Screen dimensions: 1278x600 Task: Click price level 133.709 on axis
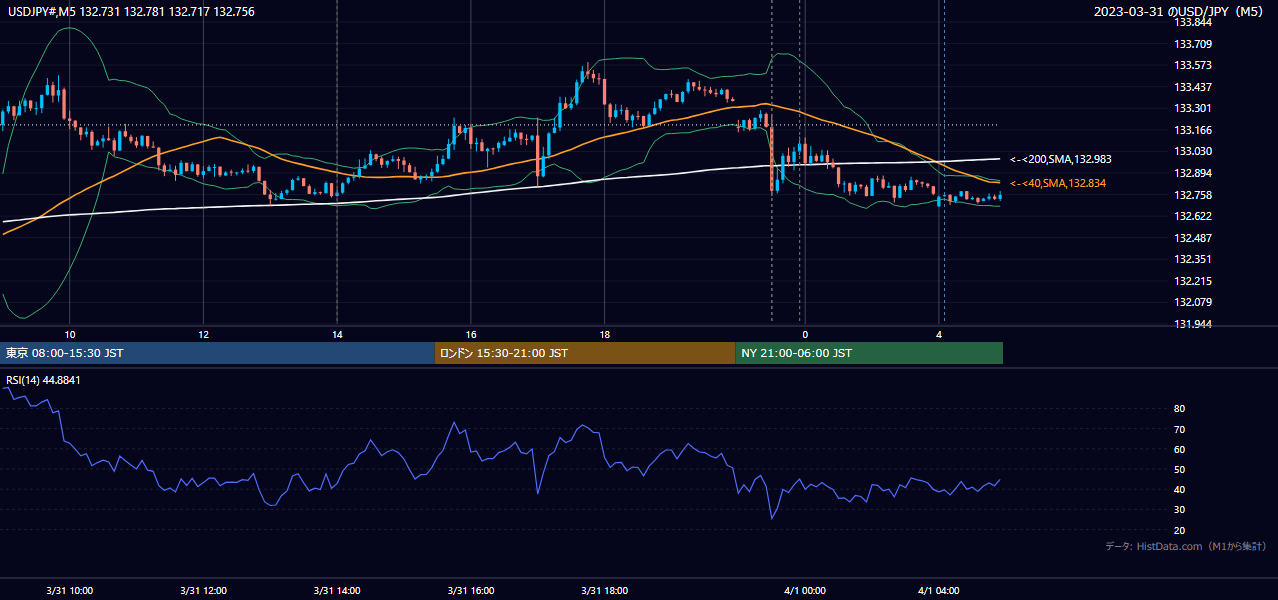[1192, 44]
